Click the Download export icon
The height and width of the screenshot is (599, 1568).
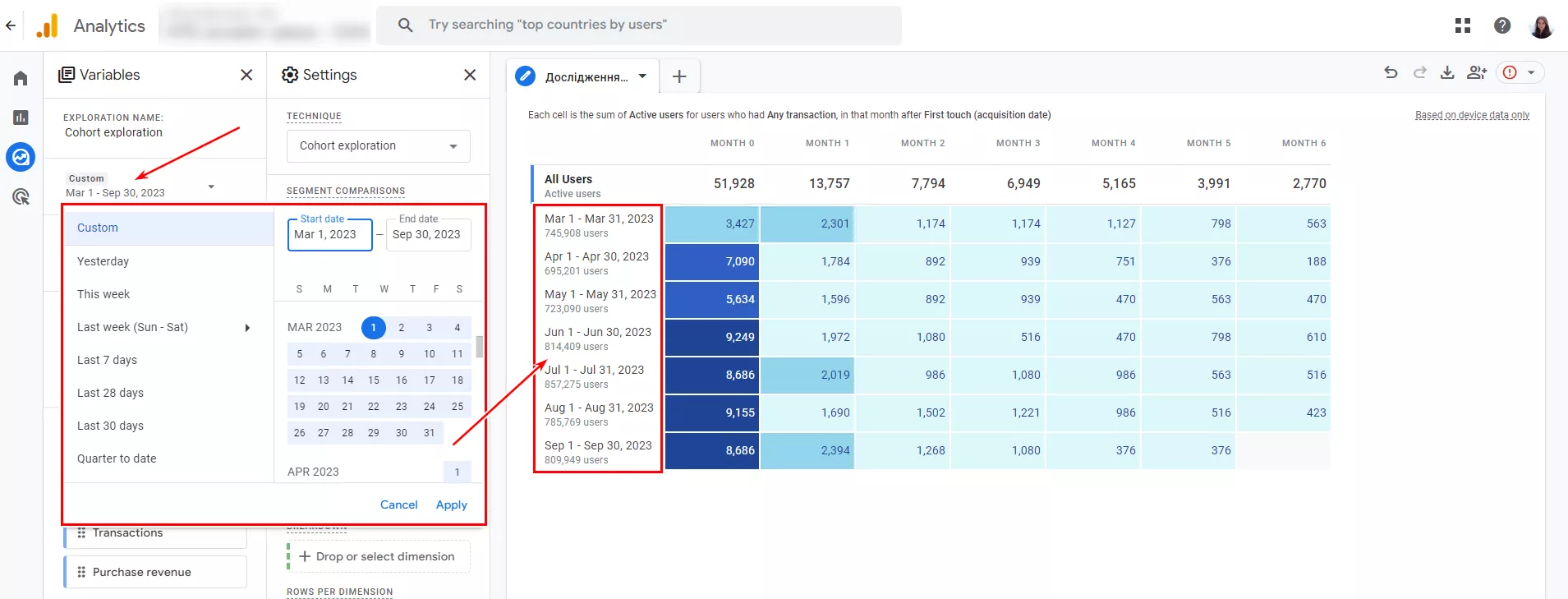click(1447, 72)
